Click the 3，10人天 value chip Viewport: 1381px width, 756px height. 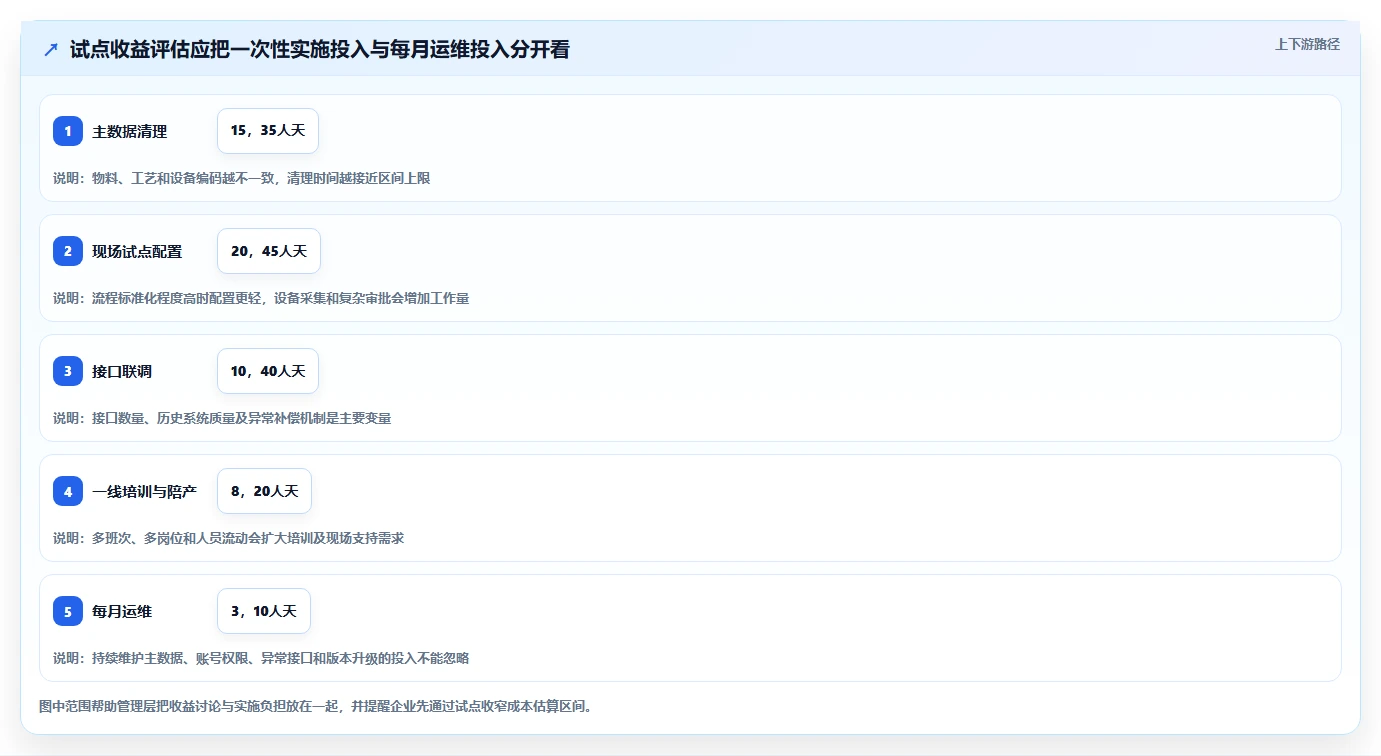click(264, 611)
